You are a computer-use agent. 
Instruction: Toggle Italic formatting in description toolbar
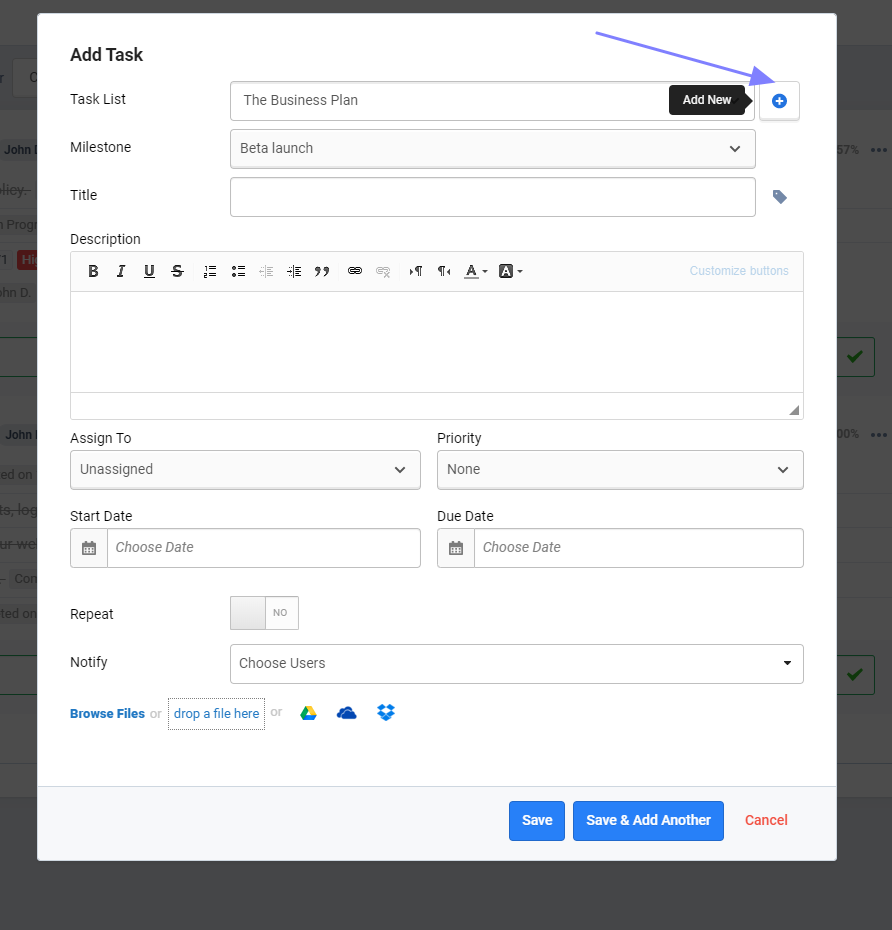click(121, 272)
